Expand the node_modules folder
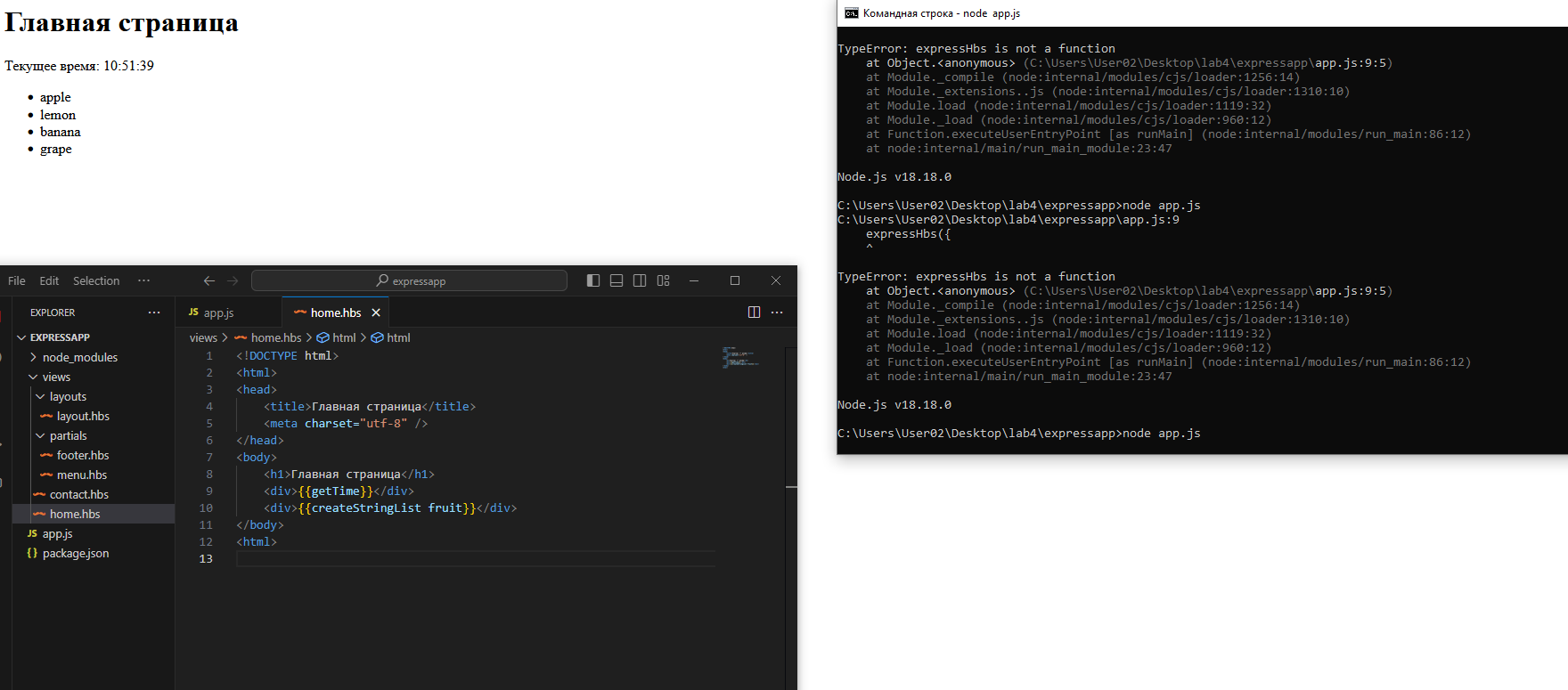This screenshot has width=1568, height=690. (79, 357)
